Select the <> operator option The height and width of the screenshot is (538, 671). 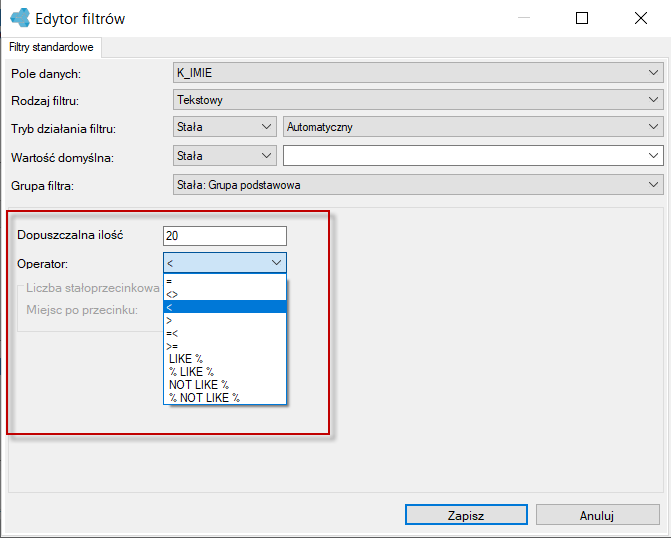point(225,294)
